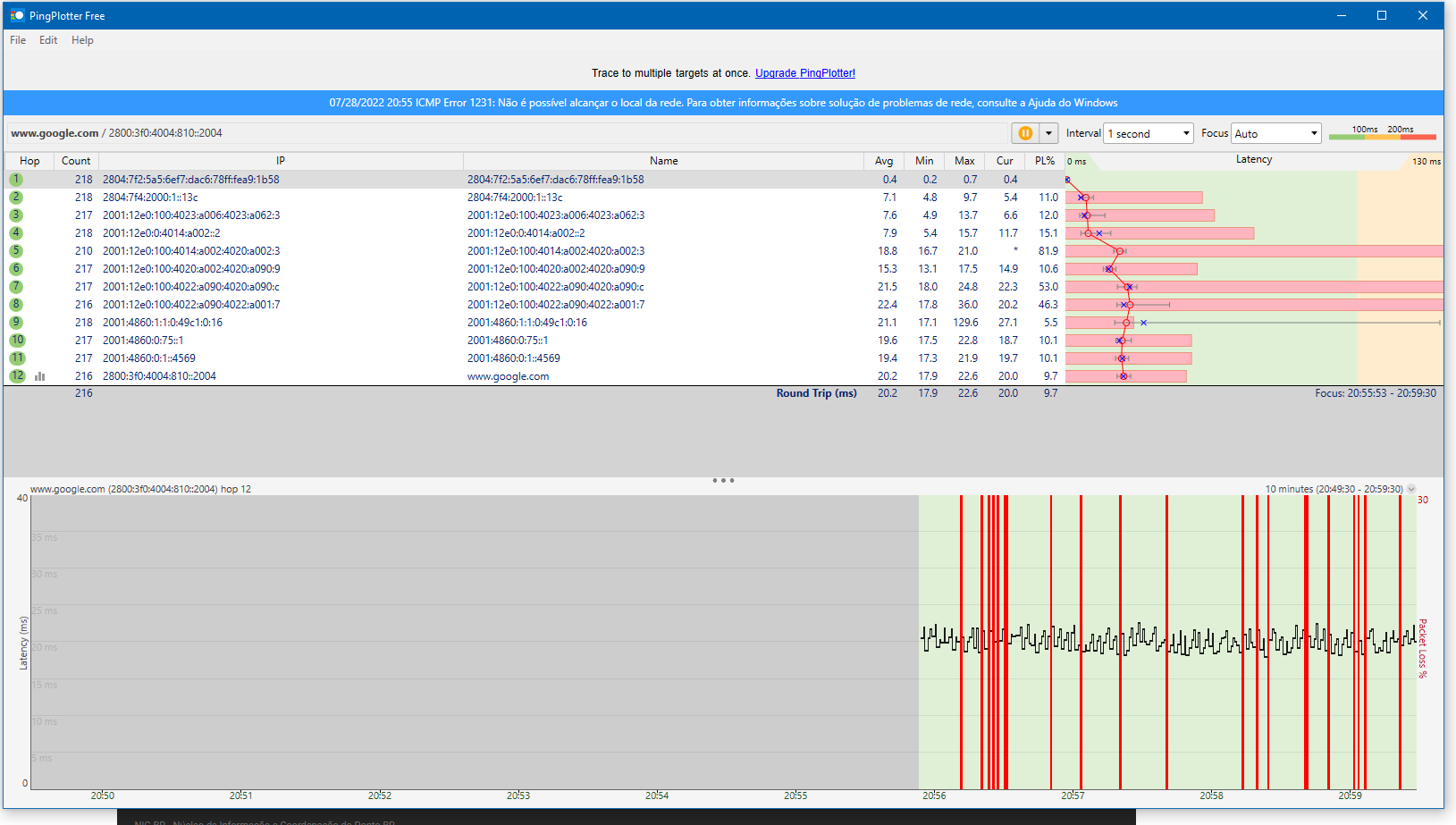The width and height of the screenshot is (1456, 825).
Task: Click the Focus: 20:55:53 - 20:59:30 label
Action: [1376, 393]
